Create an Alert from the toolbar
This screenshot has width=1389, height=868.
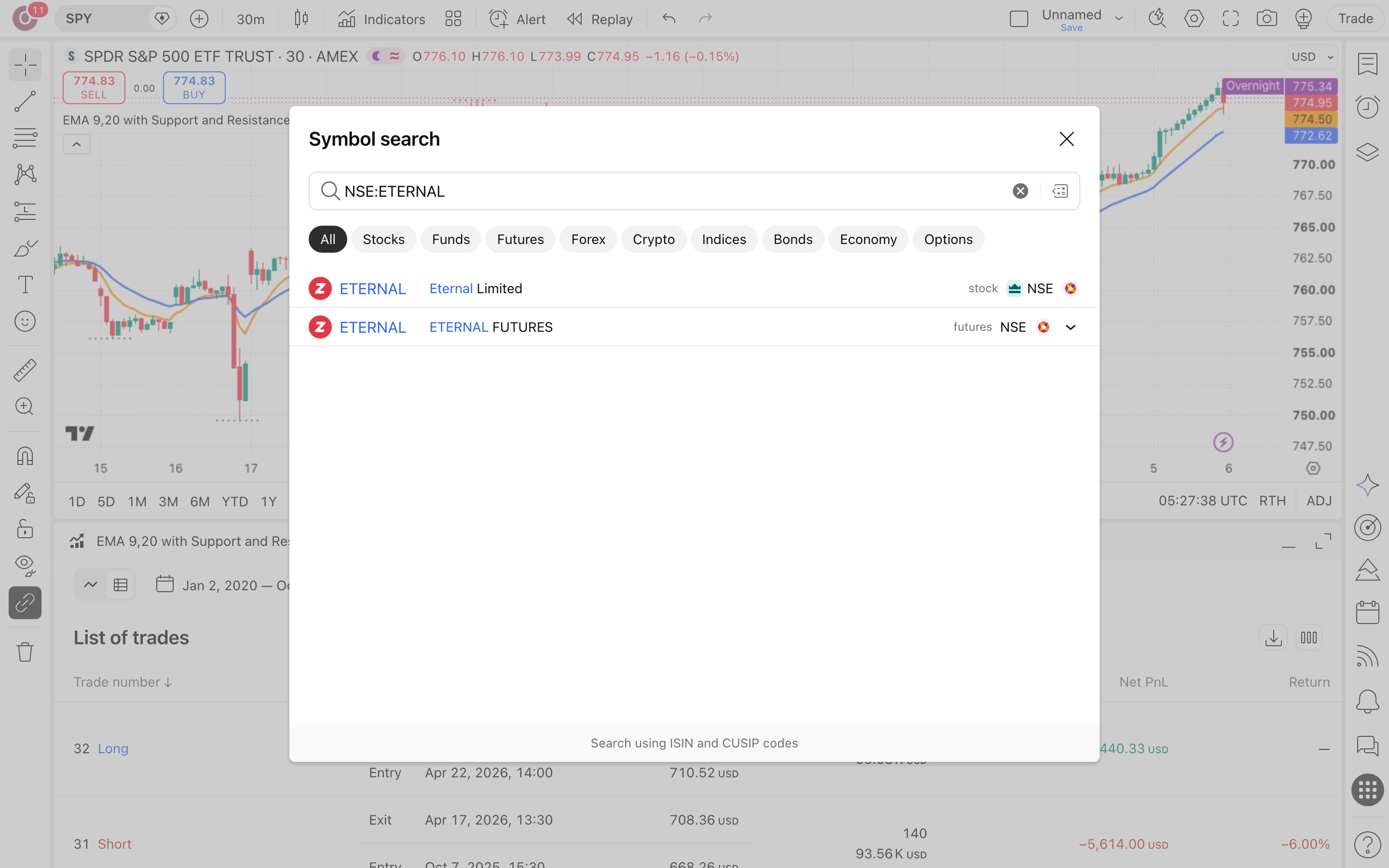517,19
